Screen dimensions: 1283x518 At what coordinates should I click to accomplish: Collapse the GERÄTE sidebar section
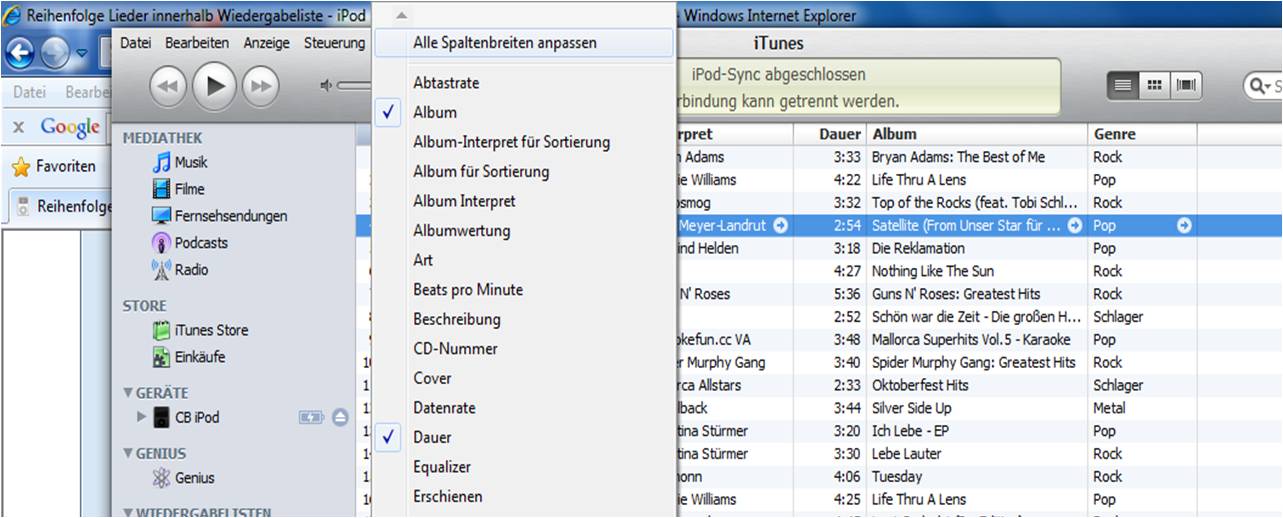(128, 393)
